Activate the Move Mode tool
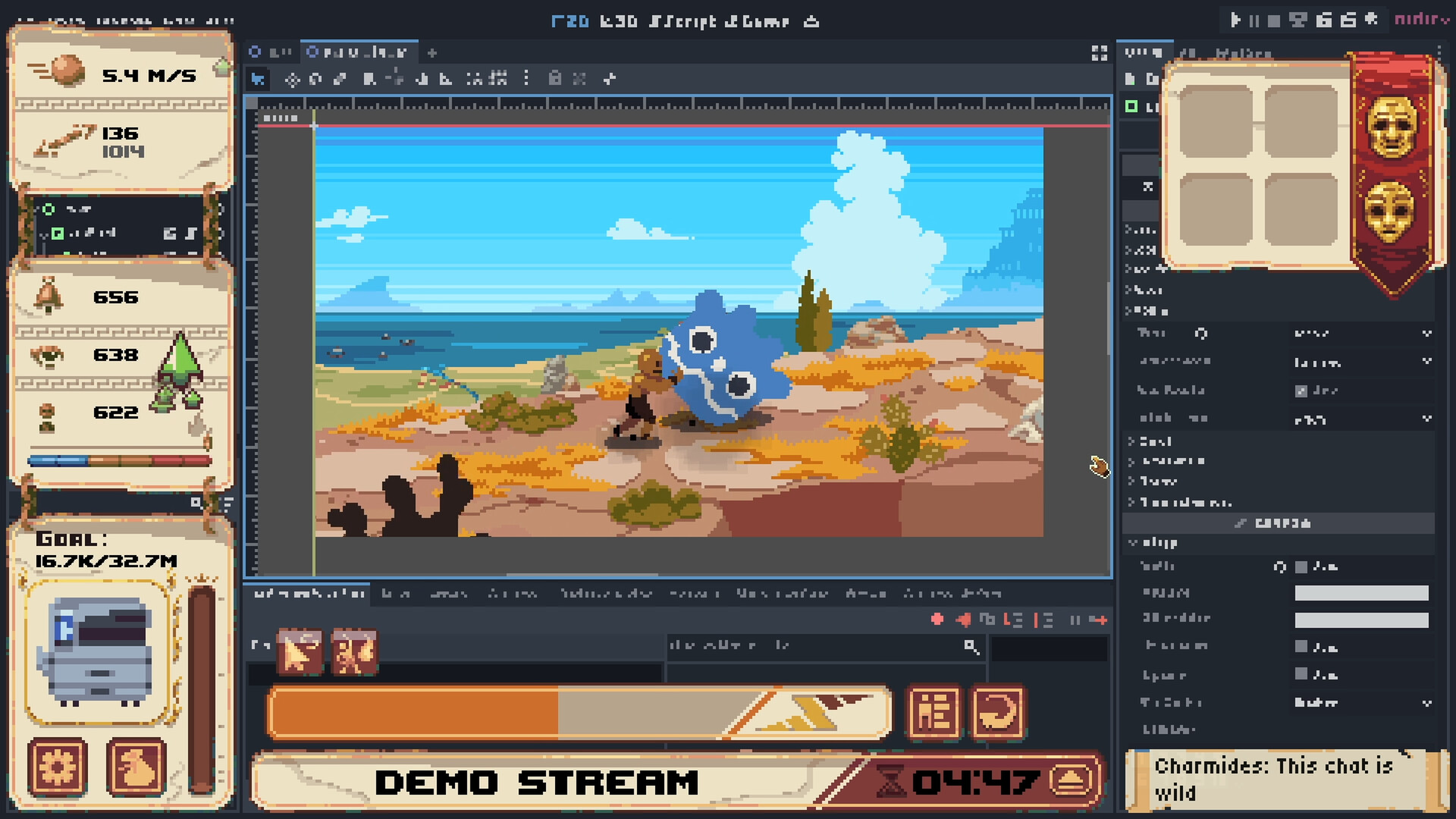The height and width of the screenshot is (819, 1456). pyautogui.click(x=292, y=78)
